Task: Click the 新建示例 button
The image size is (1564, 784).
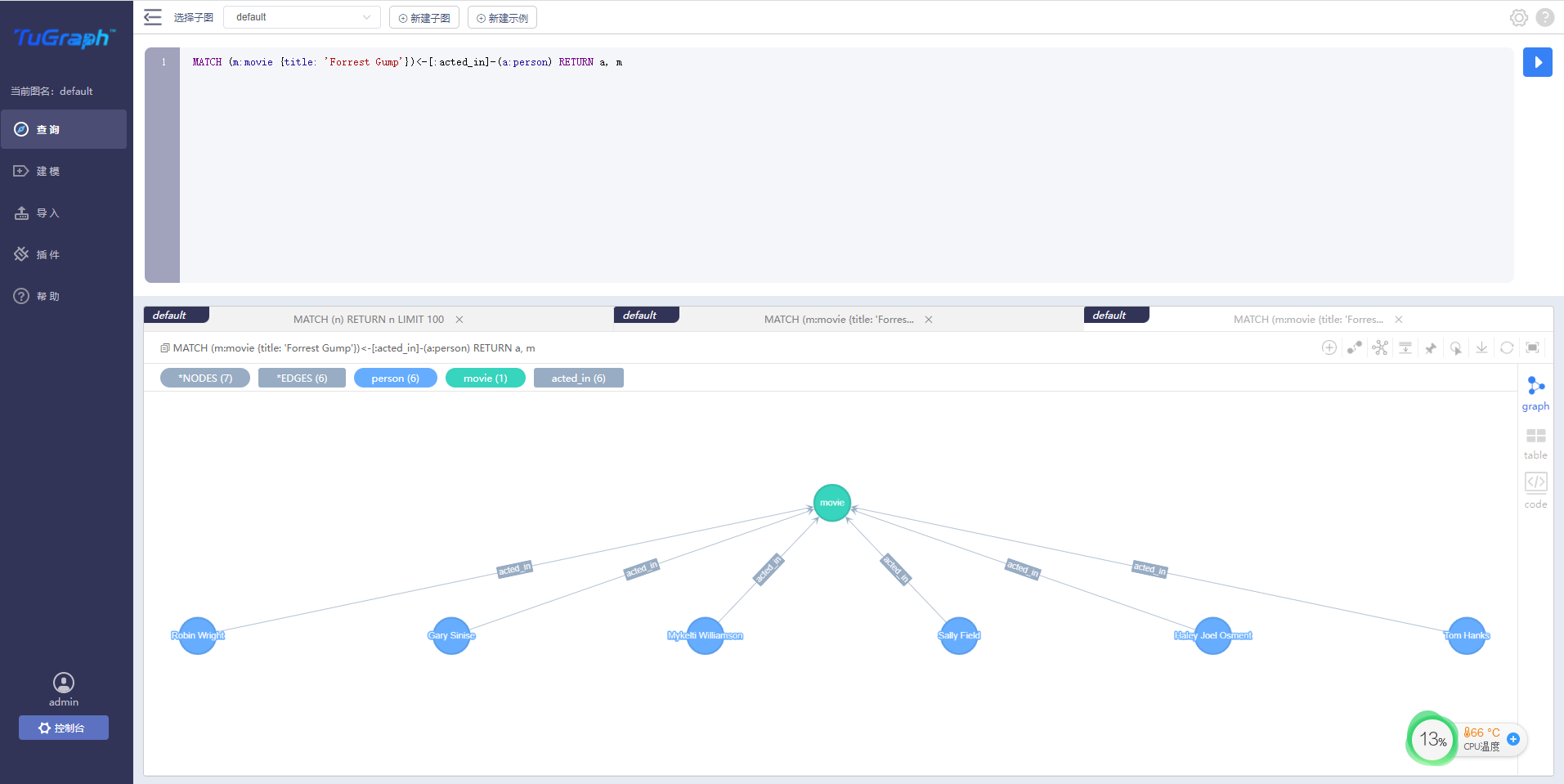Action: (502, 18)
